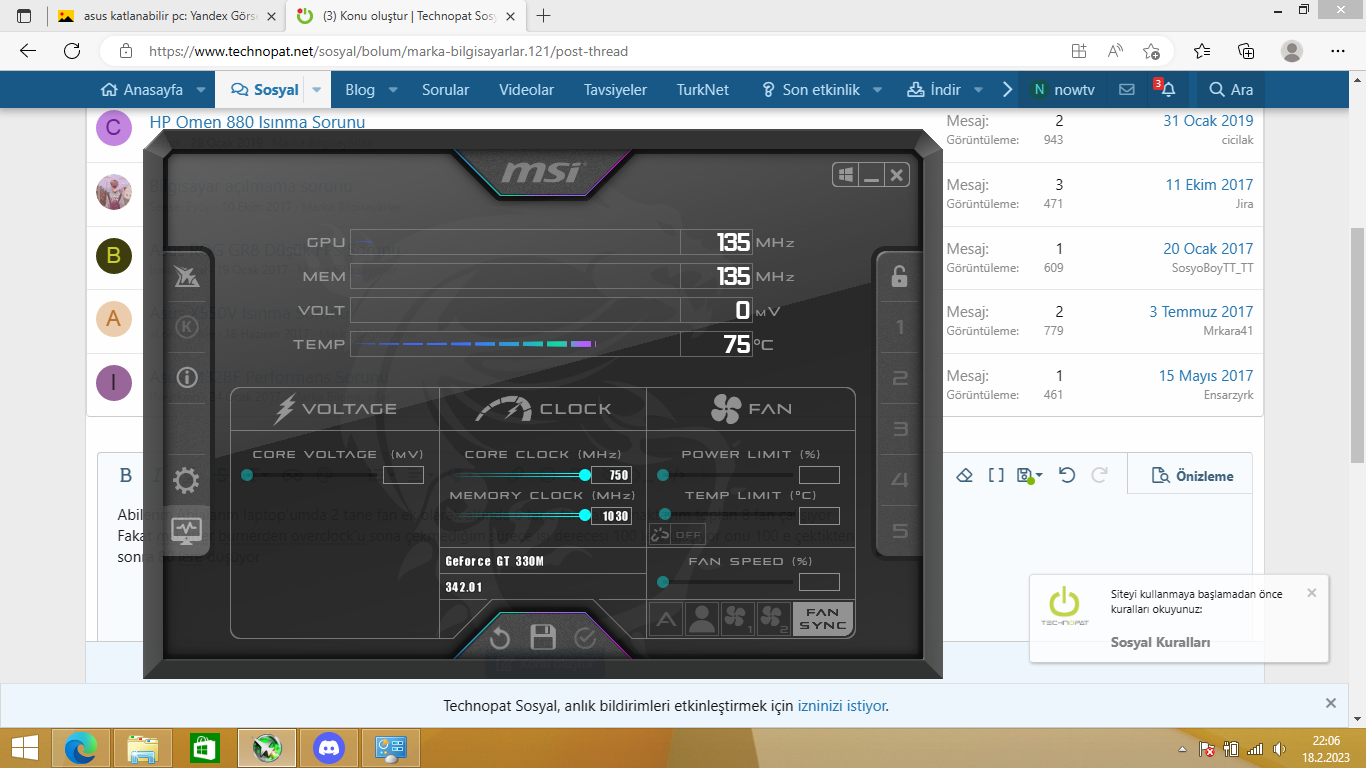
Task: Toggle Afterburner profile lock padlock
Action: (899, 277)
